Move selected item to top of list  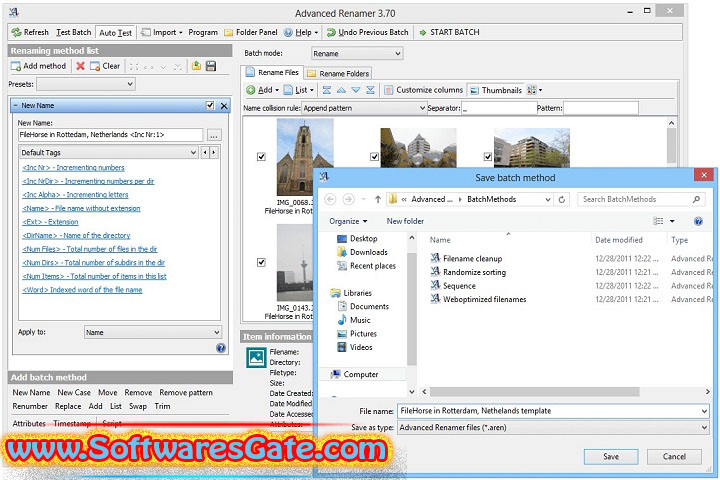tap(326, 90)
